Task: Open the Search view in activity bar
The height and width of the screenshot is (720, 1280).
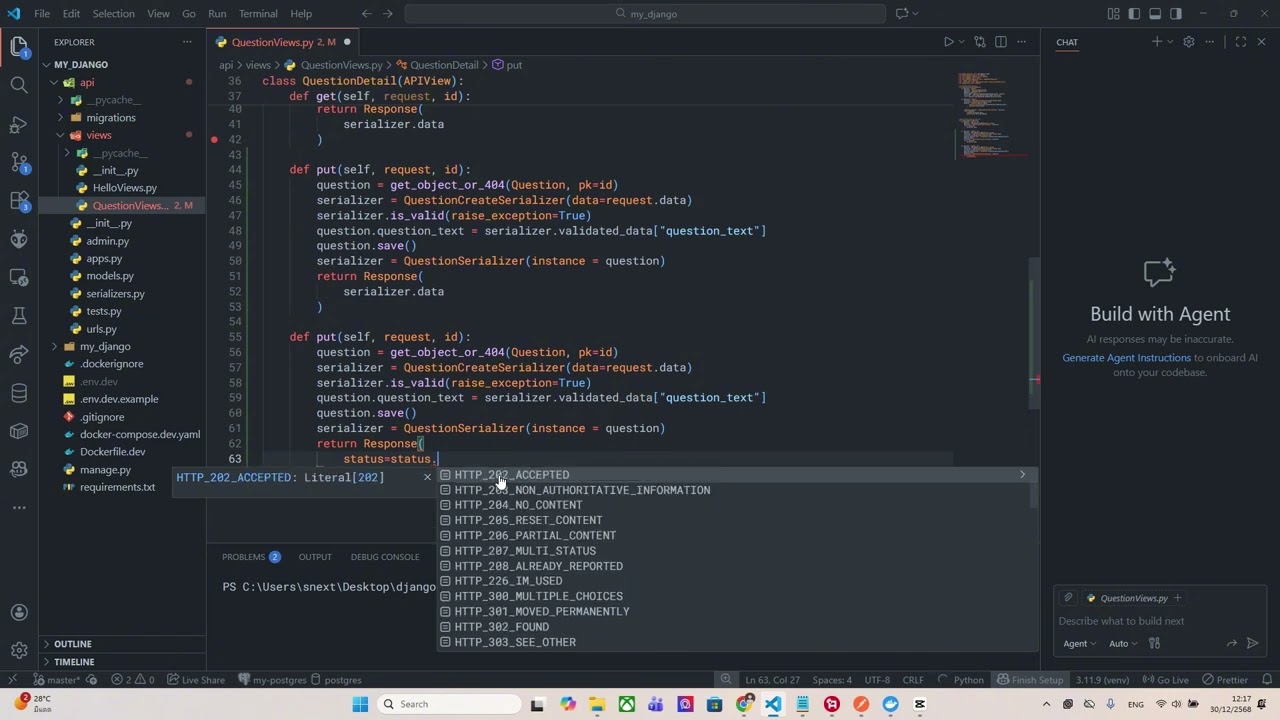Action: [19, 85]
